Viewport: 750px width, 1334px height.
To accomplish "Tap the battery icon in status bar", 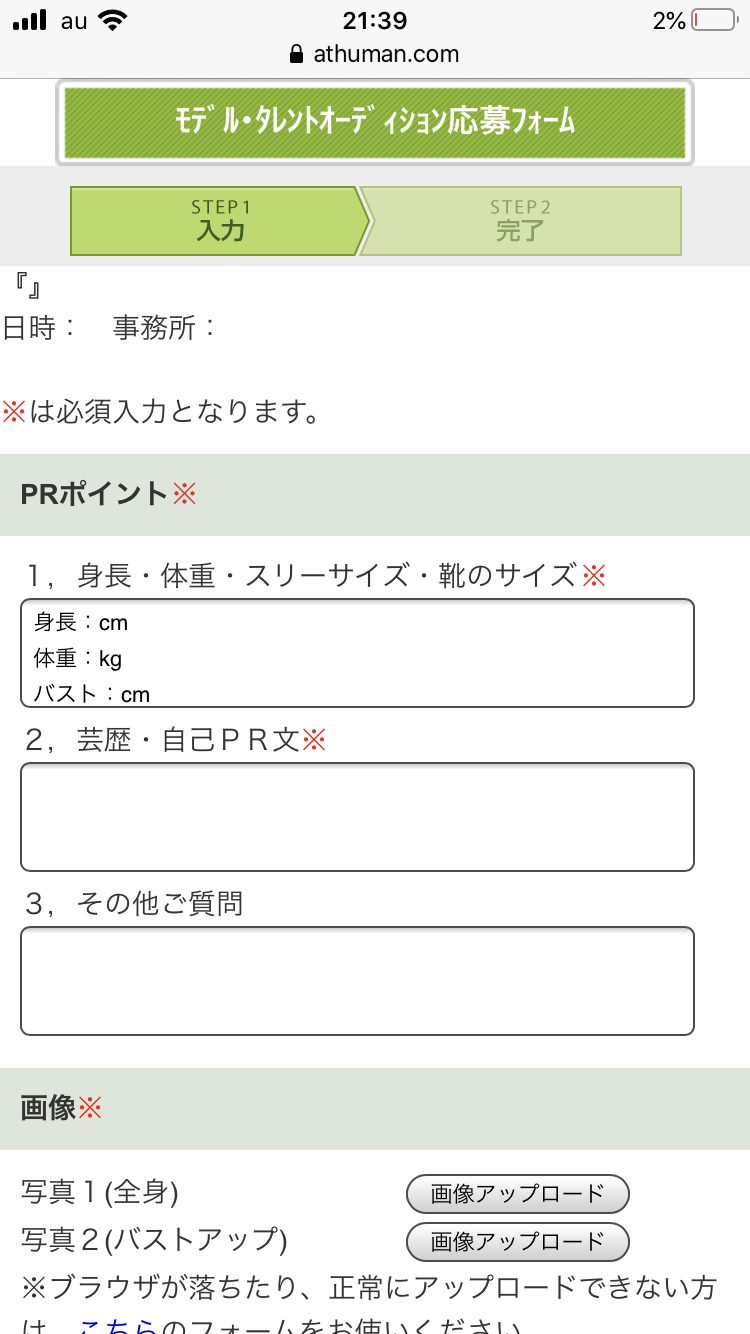I will tap(714, 20).
